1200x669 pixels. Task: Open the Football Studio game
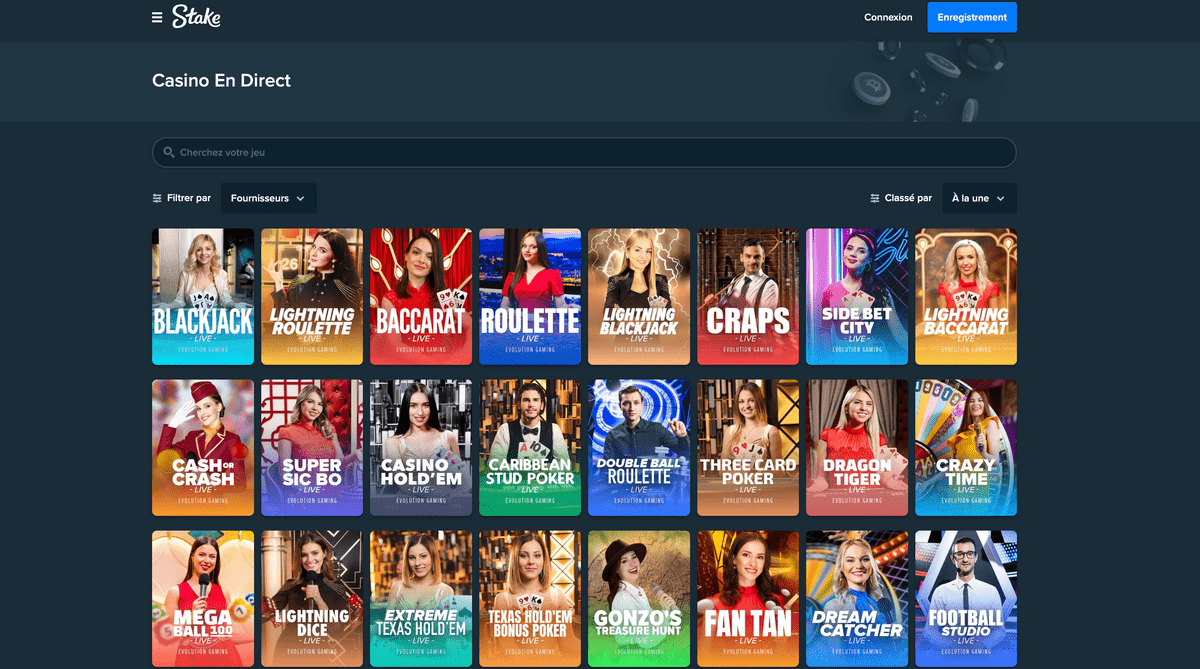click(966, 599)
